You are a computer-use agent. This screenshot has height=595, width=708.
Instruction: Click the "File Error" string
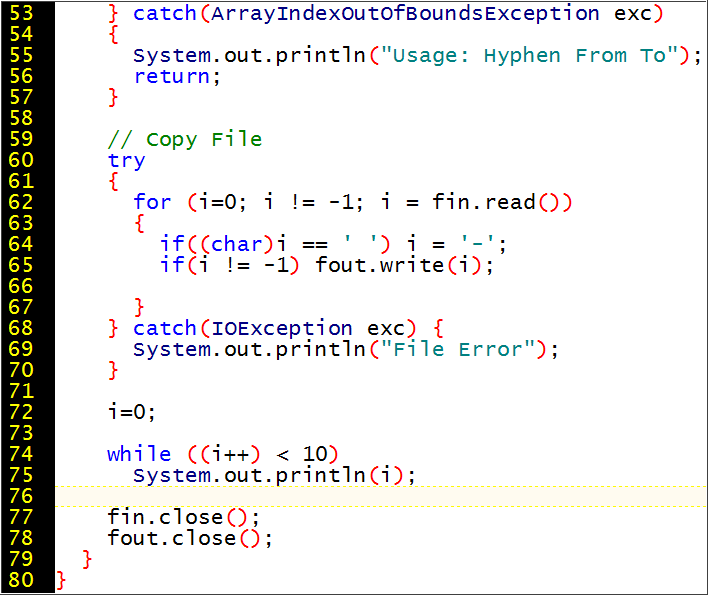pos(459,350)
